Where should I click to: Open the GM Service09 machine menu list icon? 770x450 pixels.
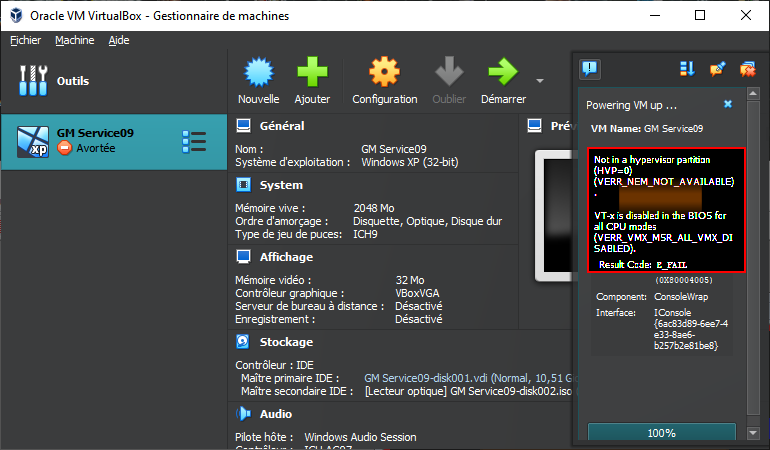[x=194, y=141]
